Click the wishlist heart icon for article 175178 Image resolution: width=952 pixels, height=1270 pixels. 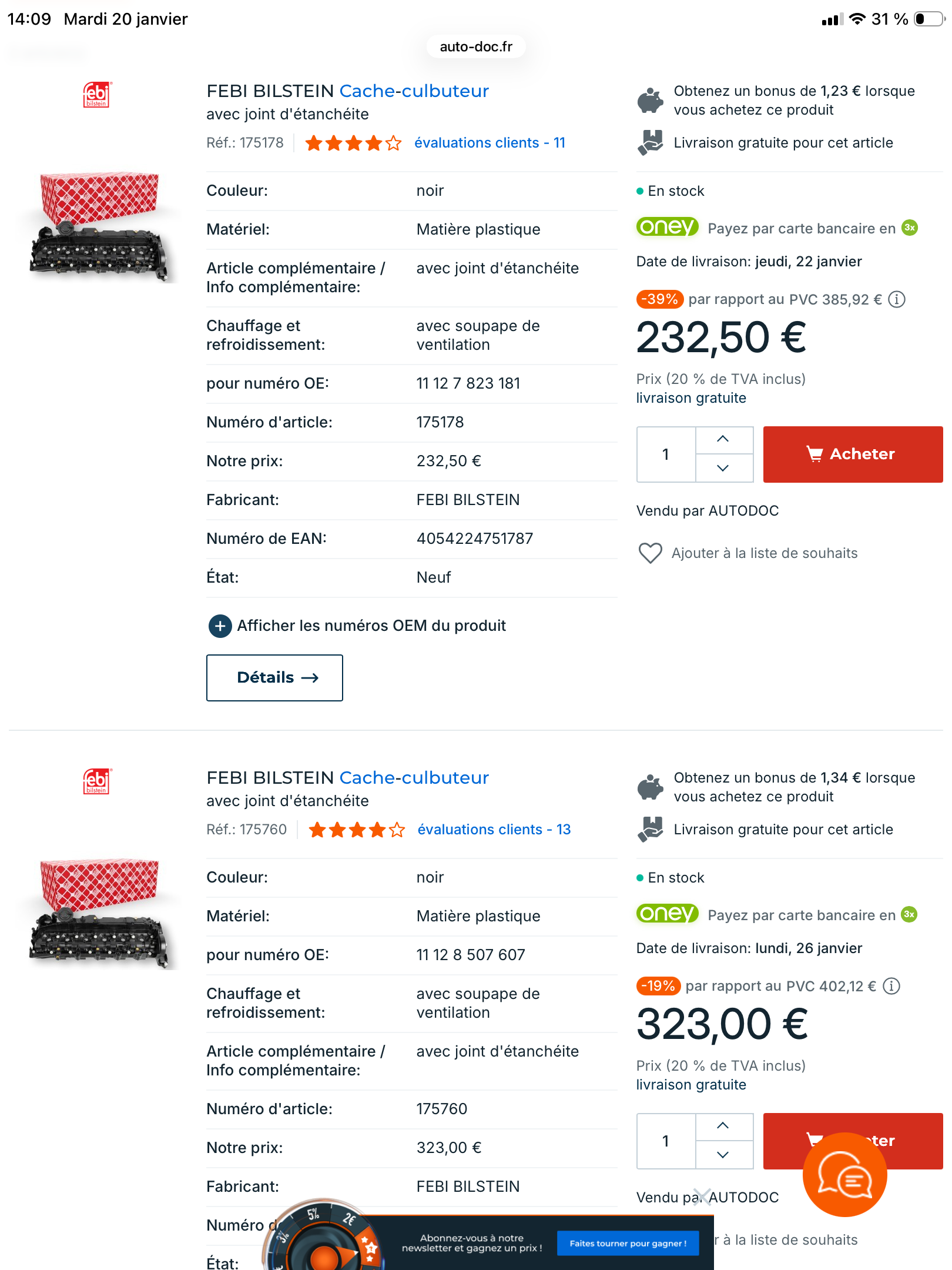[650, 553]
